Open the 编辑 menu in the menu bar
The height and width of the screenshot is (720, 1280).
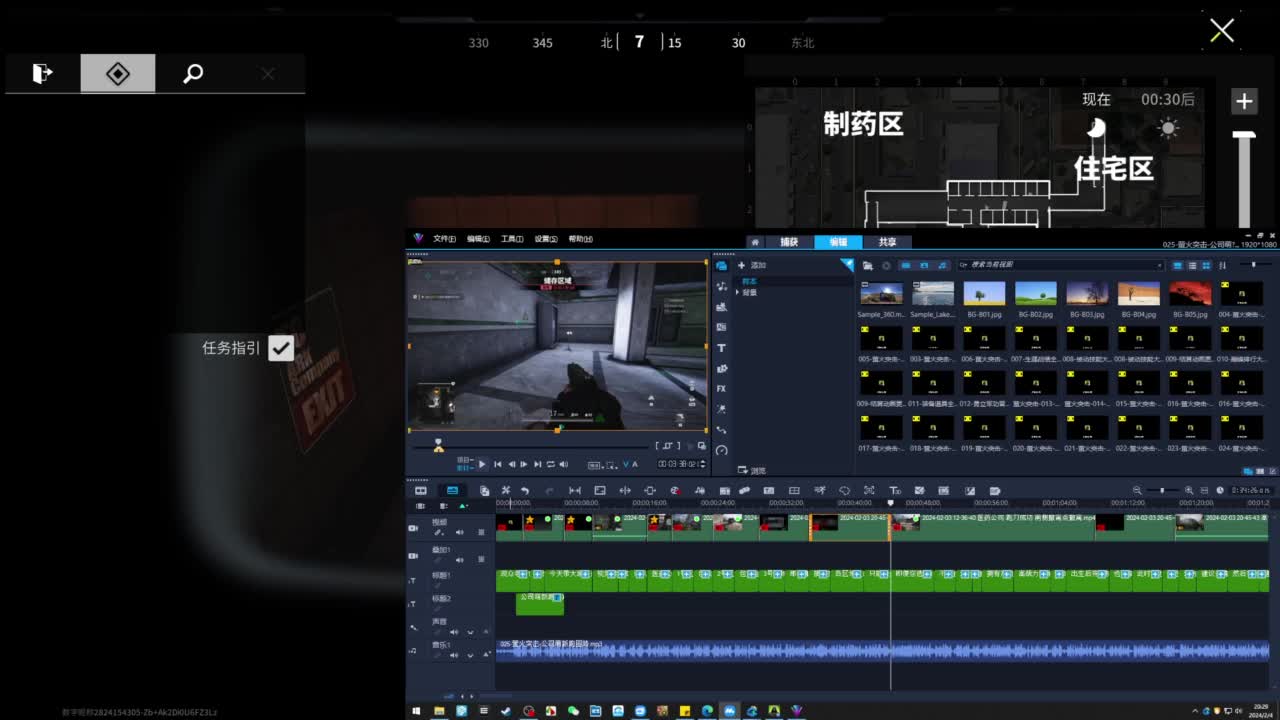click(x=478, y=240)
